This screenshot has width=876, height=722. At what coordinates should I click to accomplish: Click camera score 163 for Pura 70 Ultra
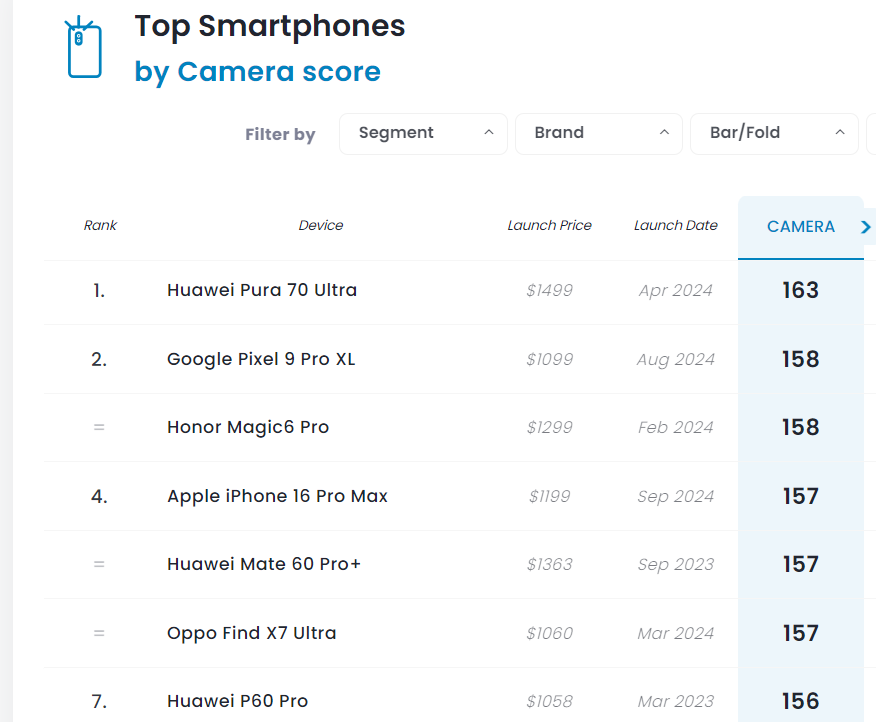(x=800, y=290)
